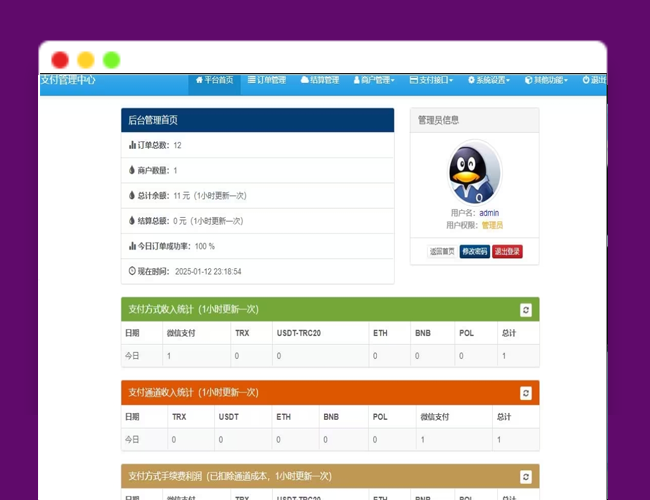650x500 pixels.
Task: Click the 管理员信息 panel header
Action: point(475,120)
